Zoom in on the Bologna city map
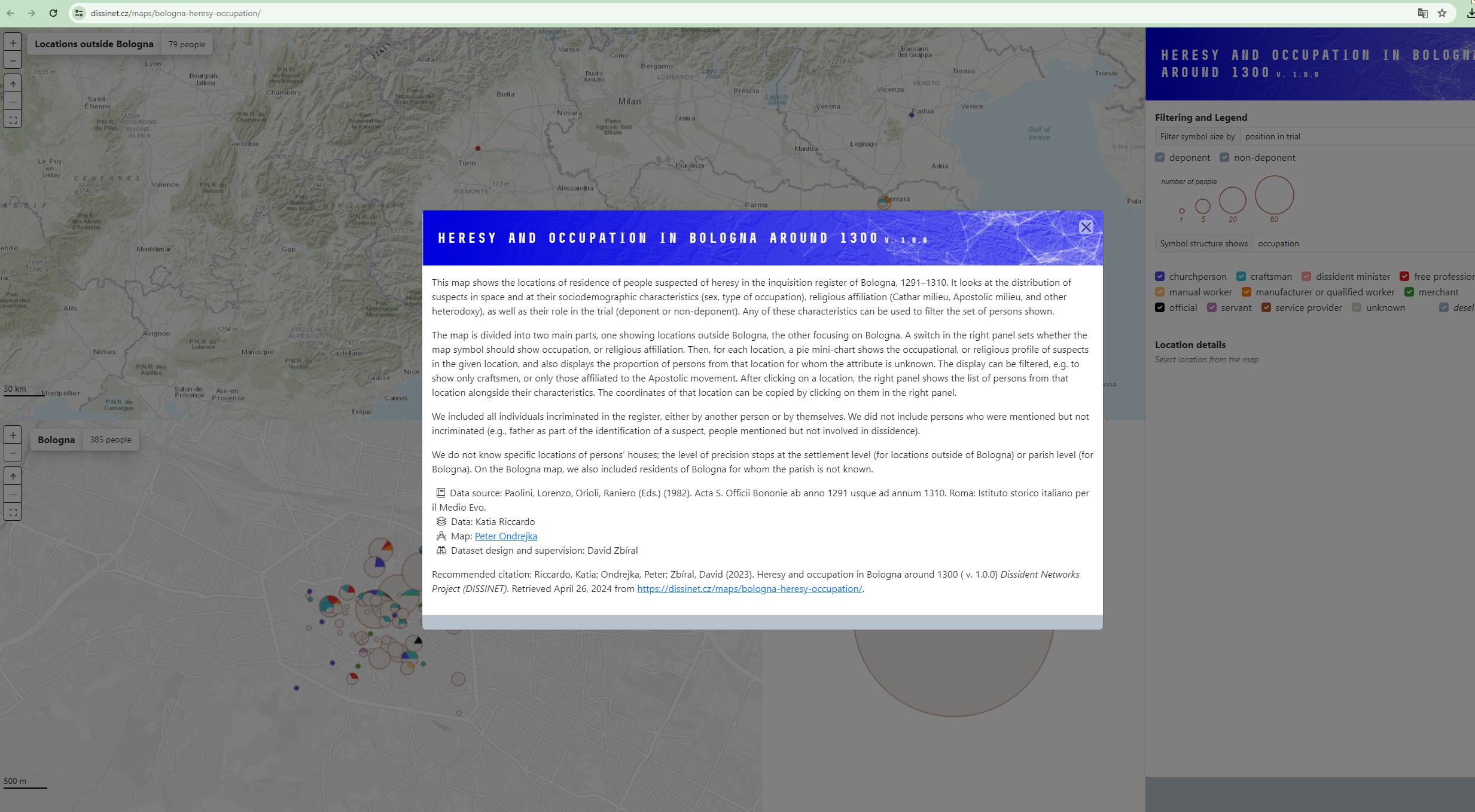This screenshot has width=1475, height=812. click(x=13, y=435)
